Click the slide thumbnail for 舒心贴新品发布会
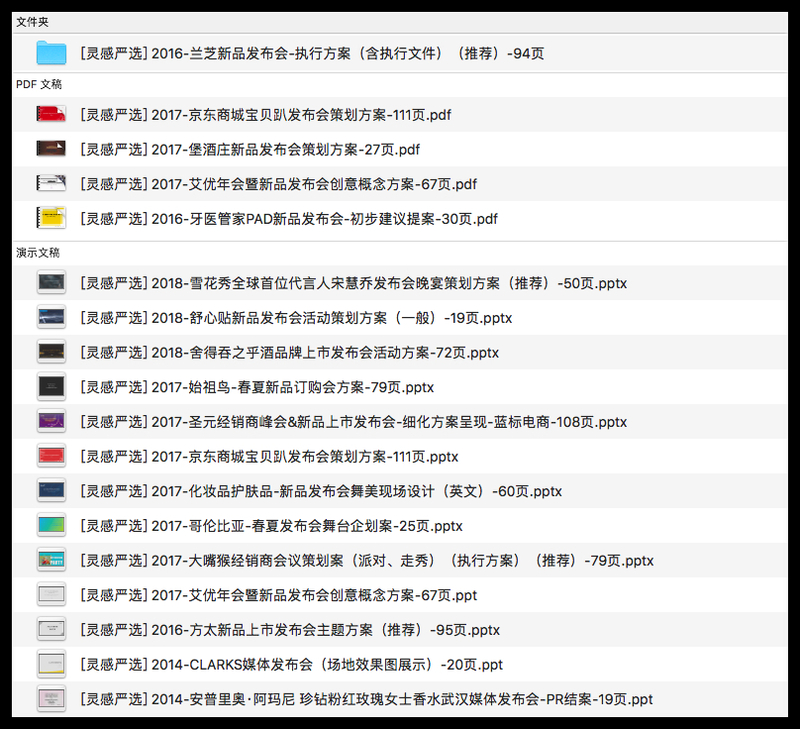Viewport: 800px width, 729px height. (51, 317)
